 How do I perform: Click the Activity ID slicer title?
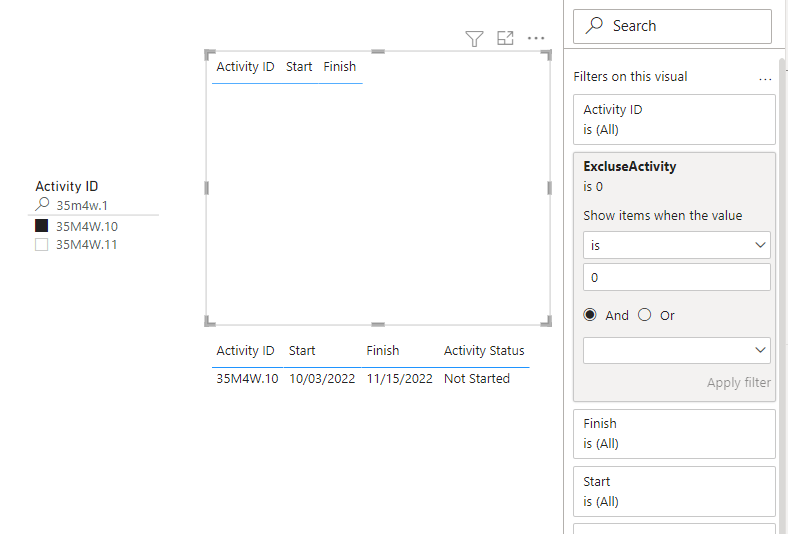pos(66,186)
